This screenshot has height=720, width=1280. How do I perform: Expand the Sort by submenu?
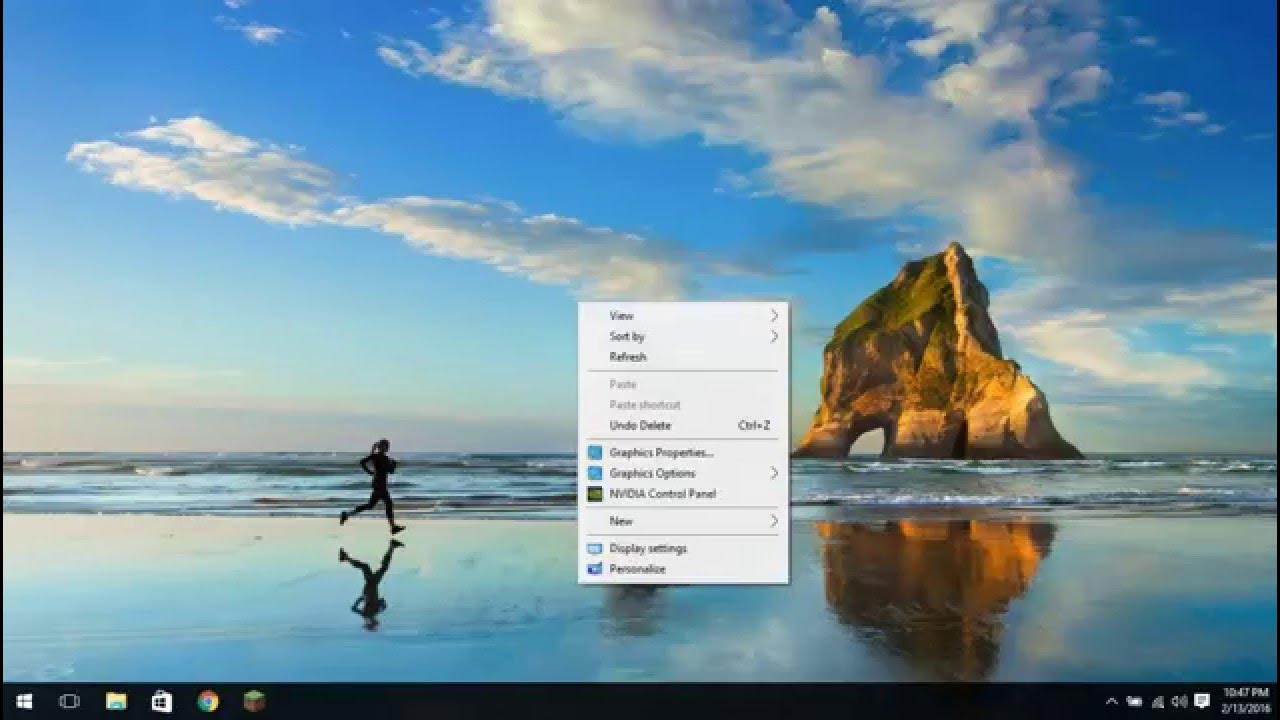(683, 337)
